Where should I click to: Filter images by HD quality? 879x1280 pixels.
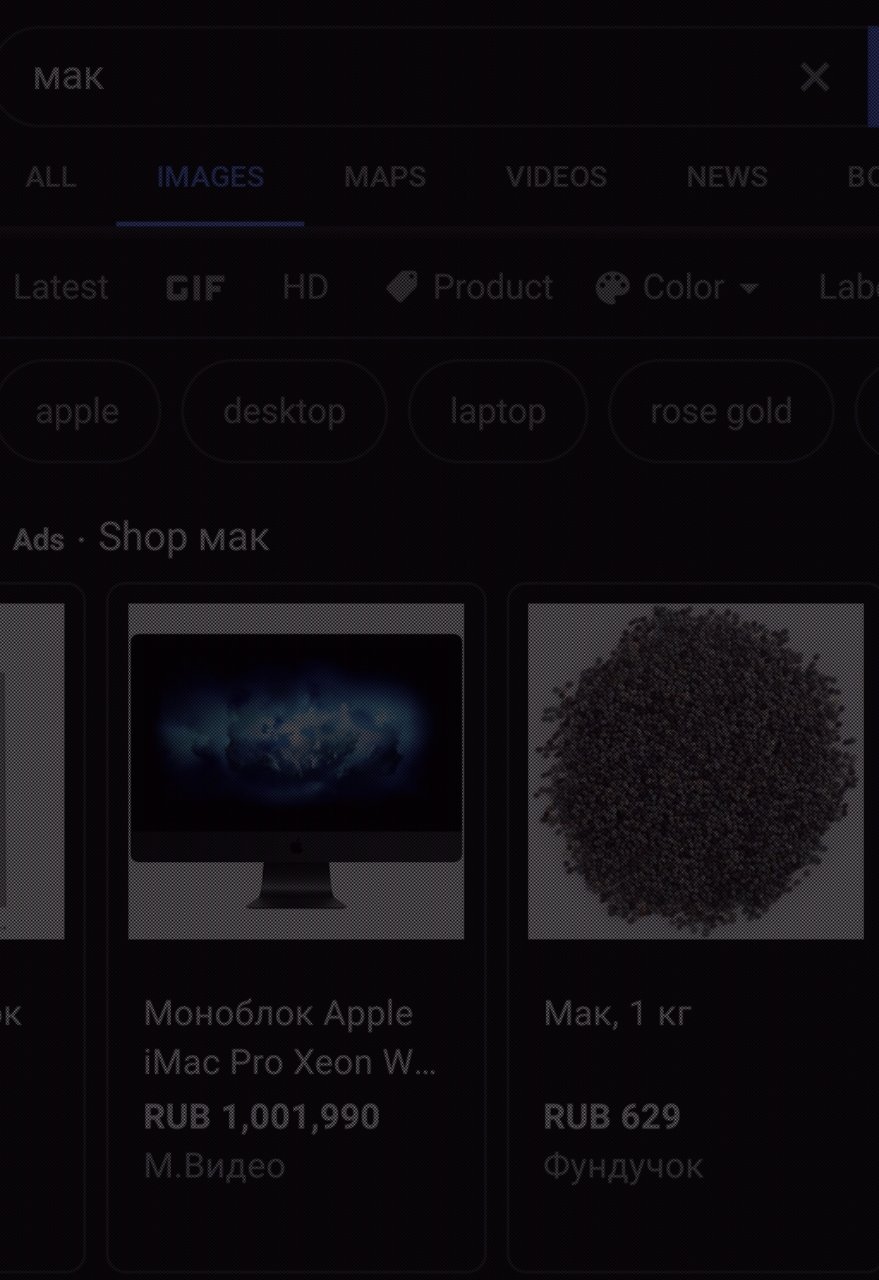click(305, 288)
